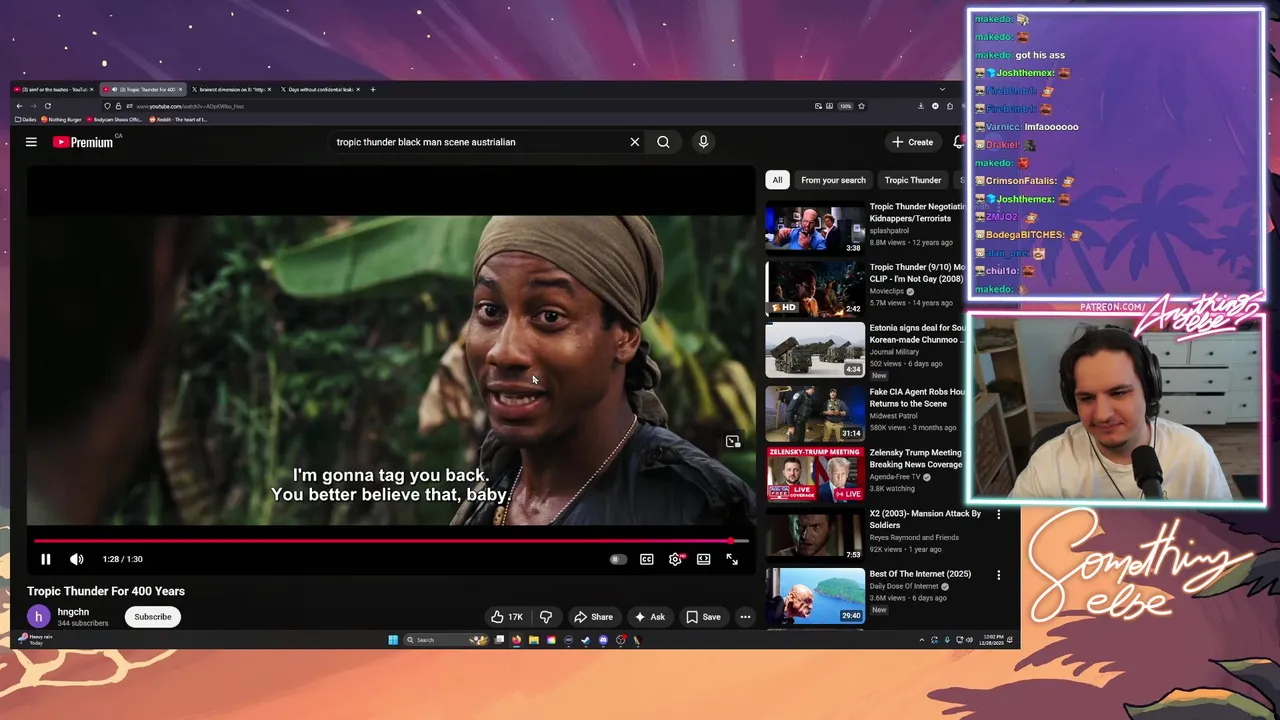Open the Heavy rain weather widget
The image size is (1280, 720).
click(35, 640)
